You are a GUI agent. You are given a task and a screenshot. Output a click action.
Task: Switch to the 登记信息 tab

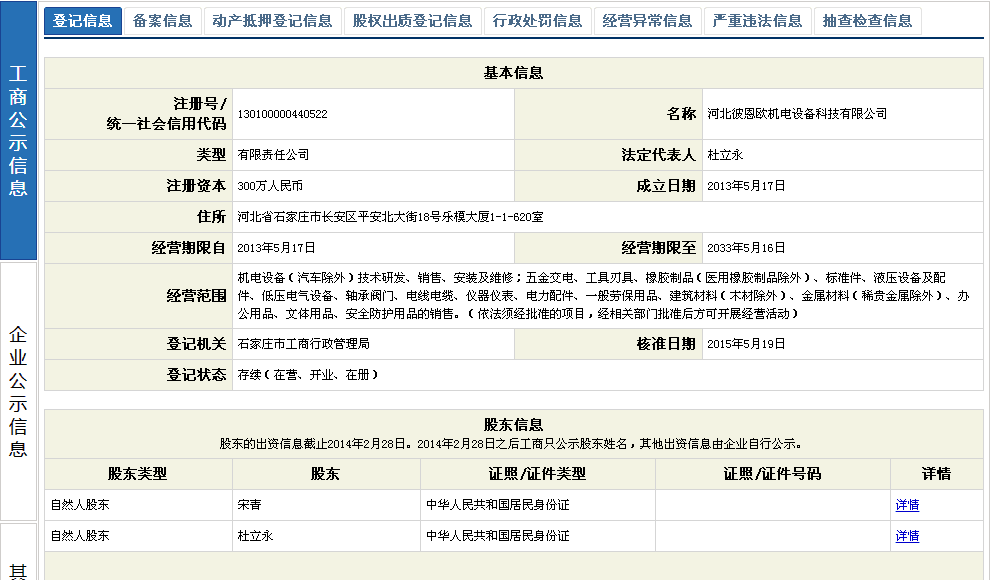[x=83, y=21]
